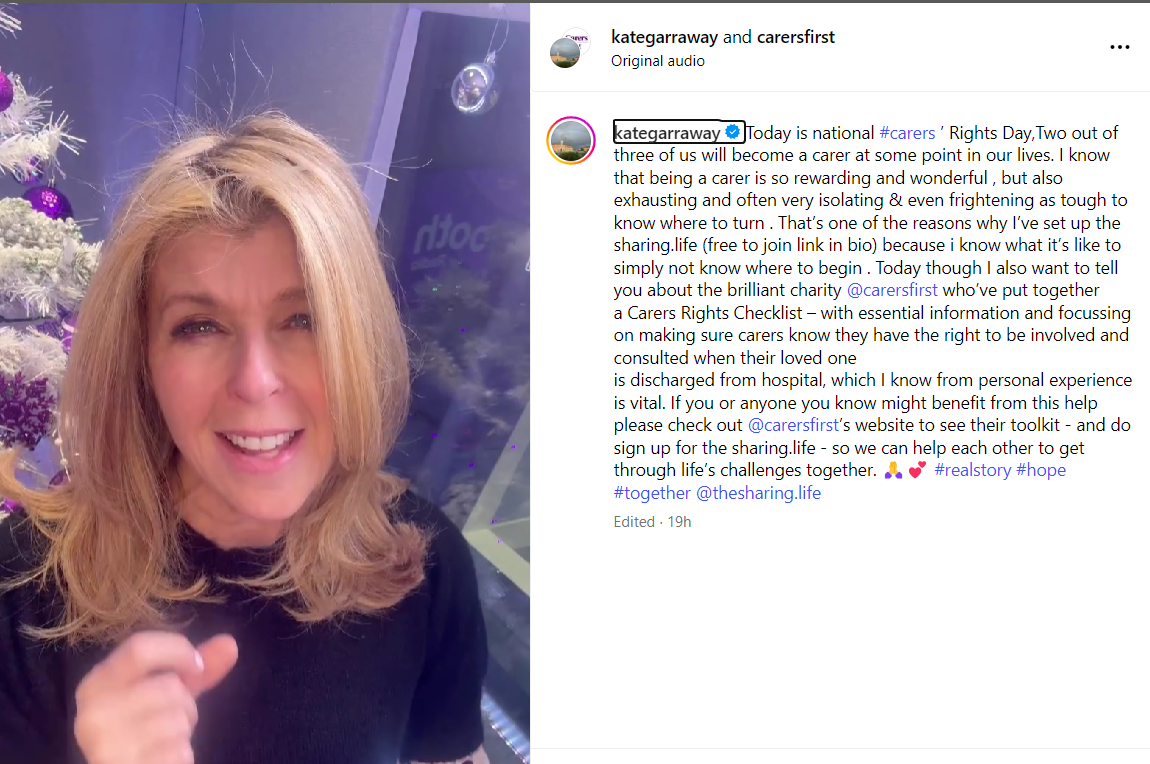Open the #carers hashtag
1150x764 pixels.
(x=907, y=133)
